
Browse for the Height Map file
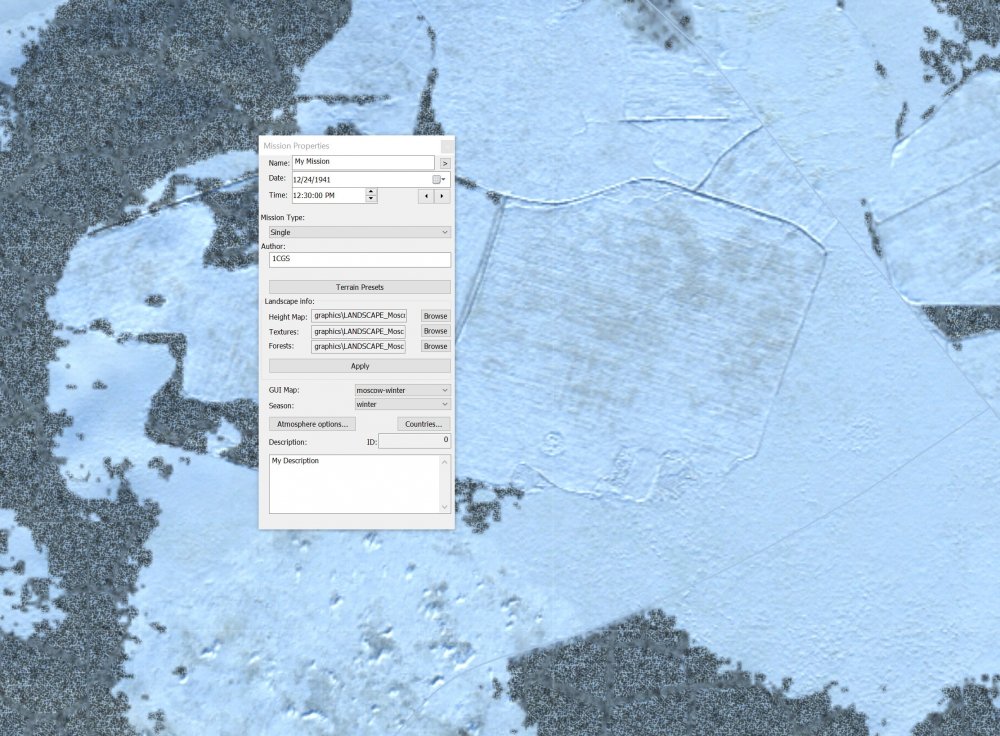pyautogui.click(x=435, y=316)
